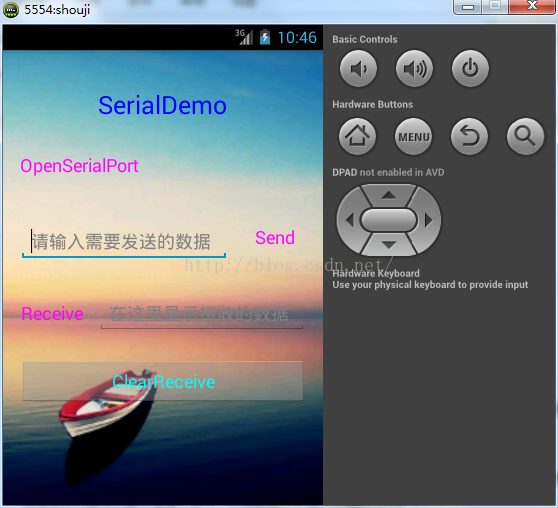Click the battery charging status icon

(x=265, y=37)
